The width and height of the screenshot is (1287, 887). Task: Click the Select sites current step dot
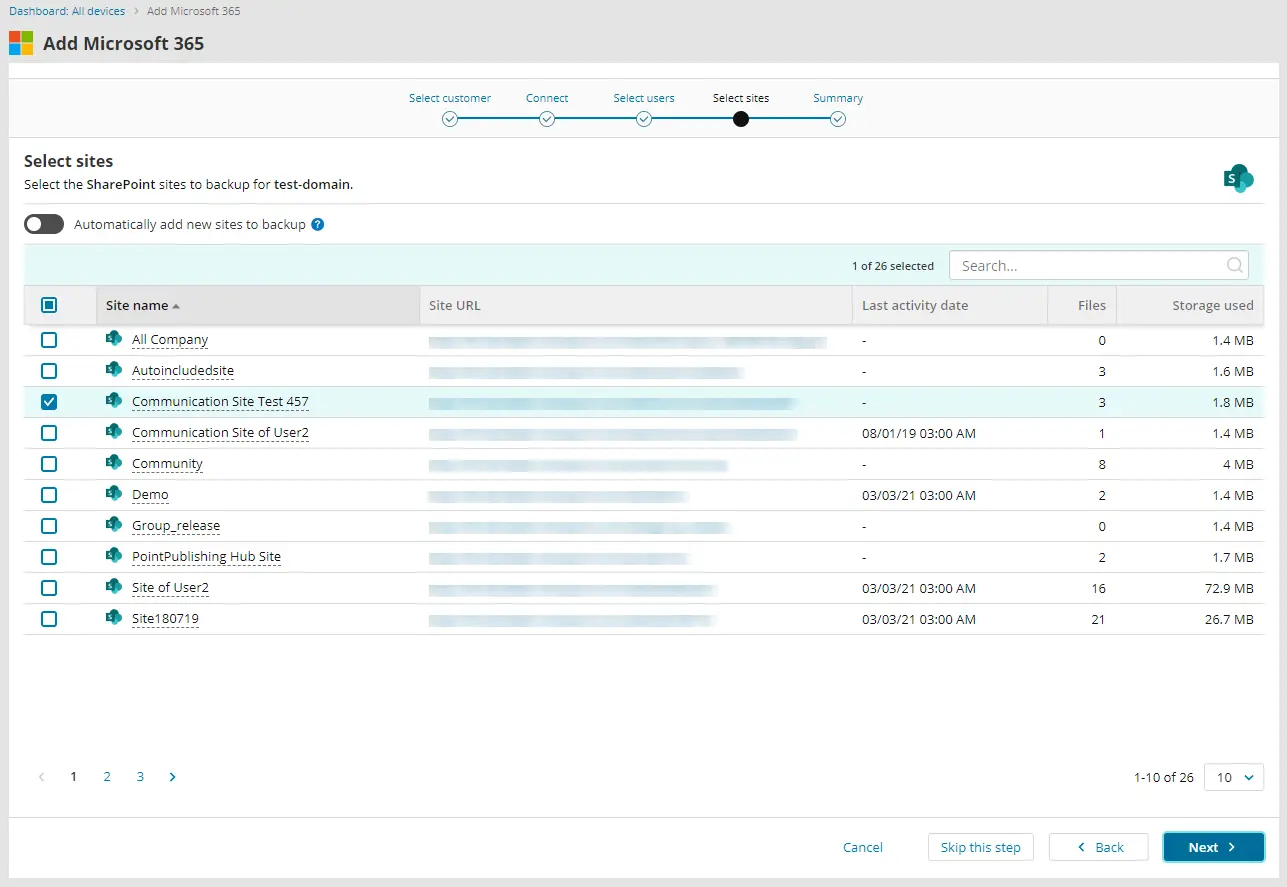[x=741, y=119]
